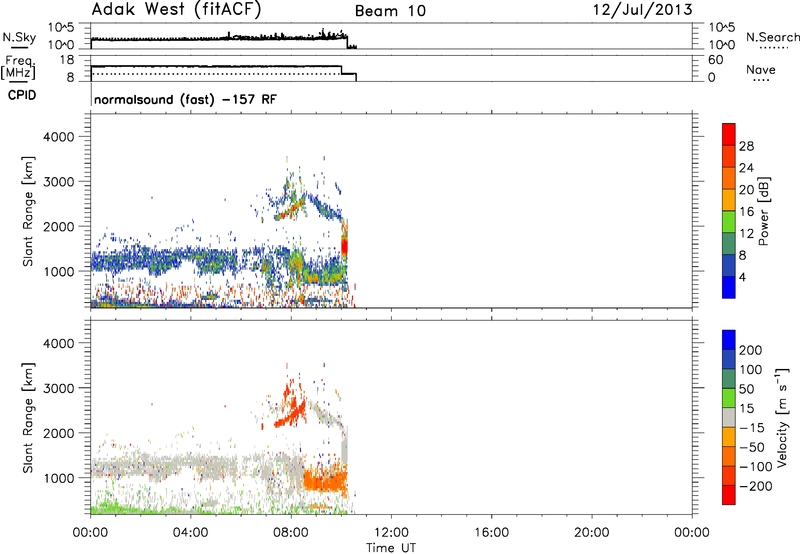Click the orange velocity patch near 1000 km
This screenshot has width=800, height=554.
click(326, 480)
